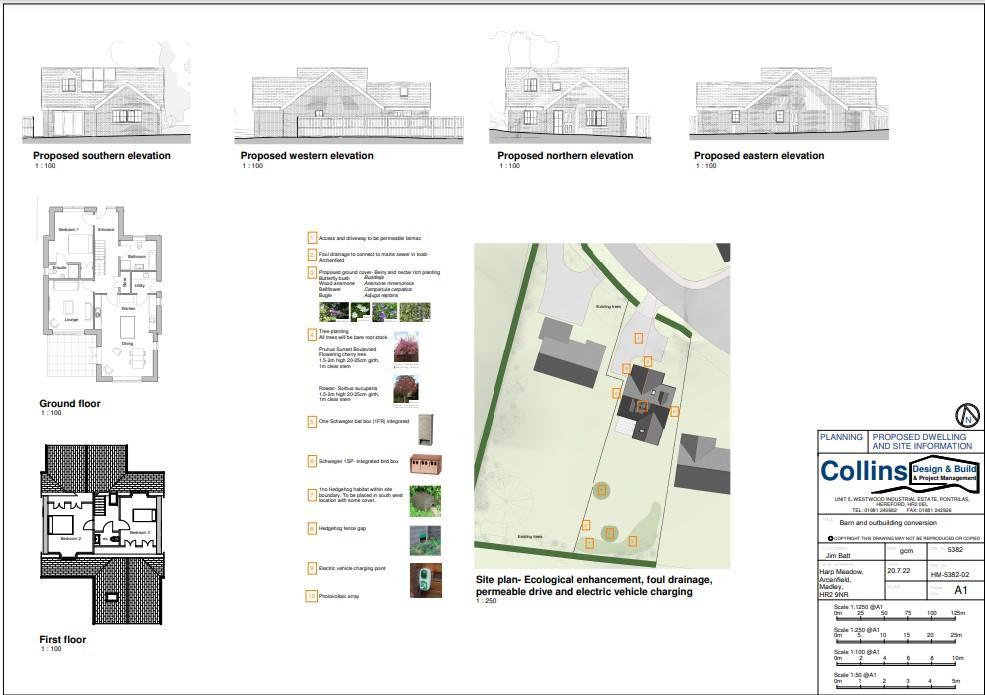Click the copyright circle symbol in title block
Viewport: 985px width, 695px height.
830,539
